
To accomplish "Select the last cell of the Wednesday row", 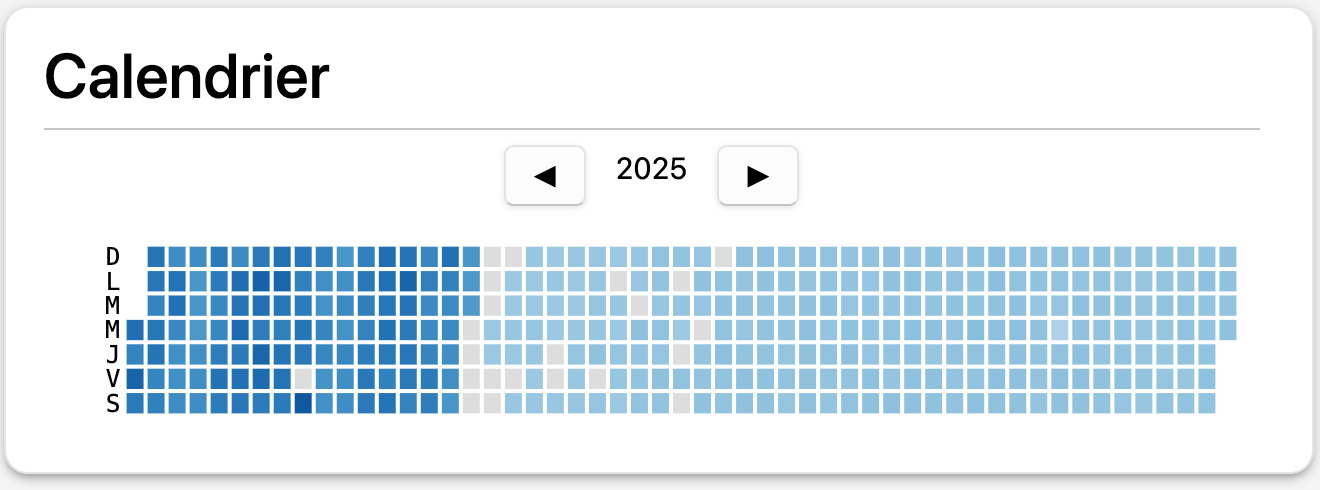I will [1227, 330].
